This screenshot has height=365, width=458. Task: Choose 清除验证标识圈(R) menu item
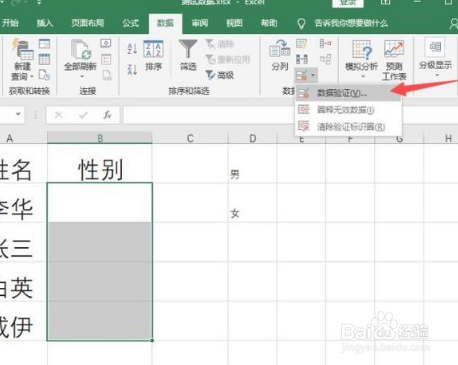pos(349,127)
